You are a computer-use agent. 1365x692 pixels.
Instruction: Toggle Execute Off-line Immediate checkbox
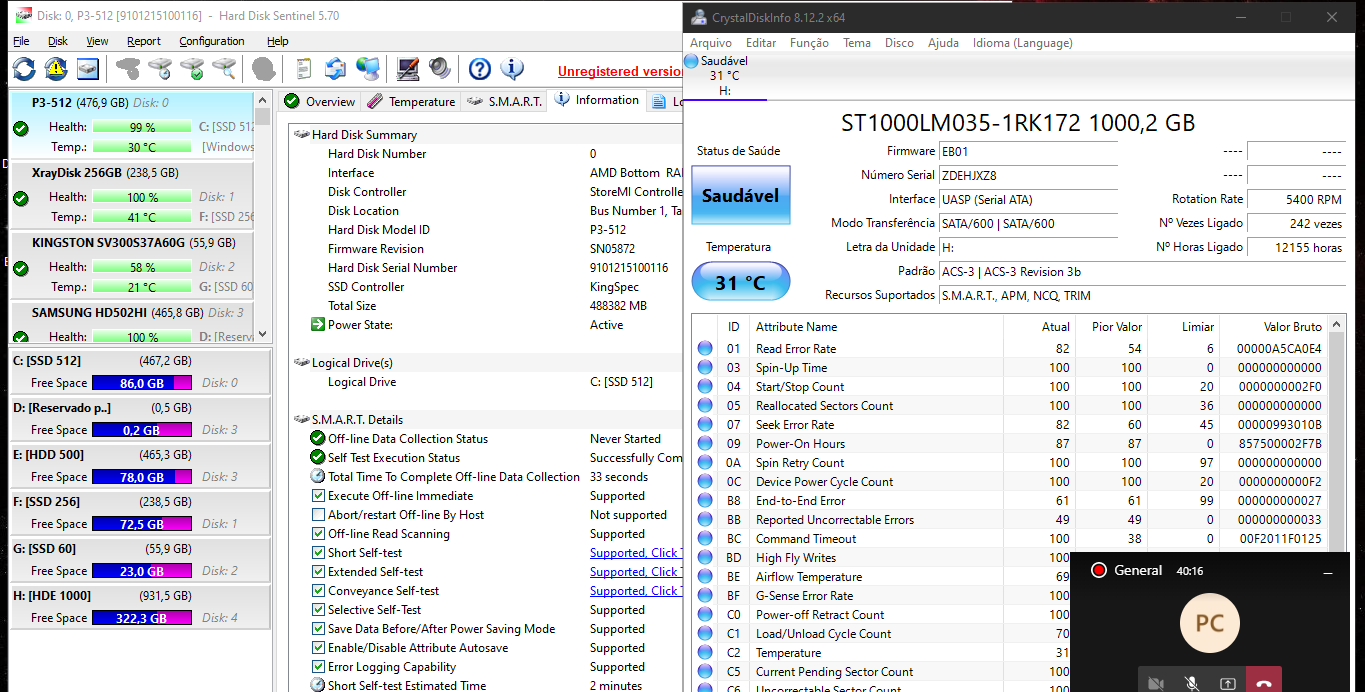318,496
